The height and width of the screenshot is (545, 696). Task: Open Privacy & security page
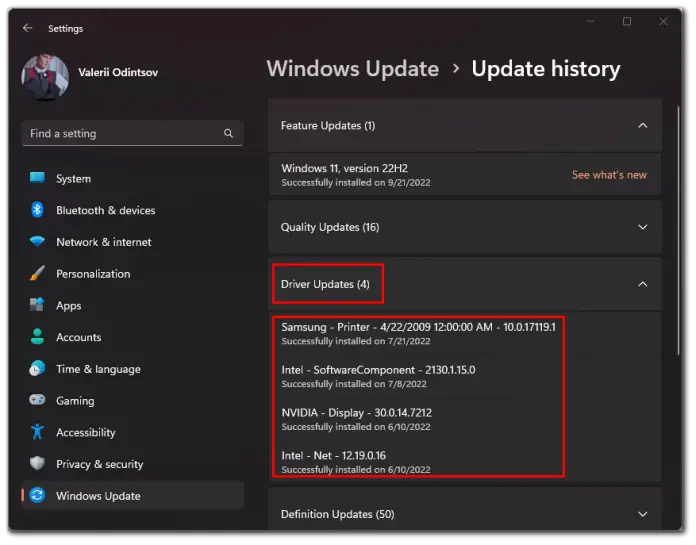tap(132, 464)
